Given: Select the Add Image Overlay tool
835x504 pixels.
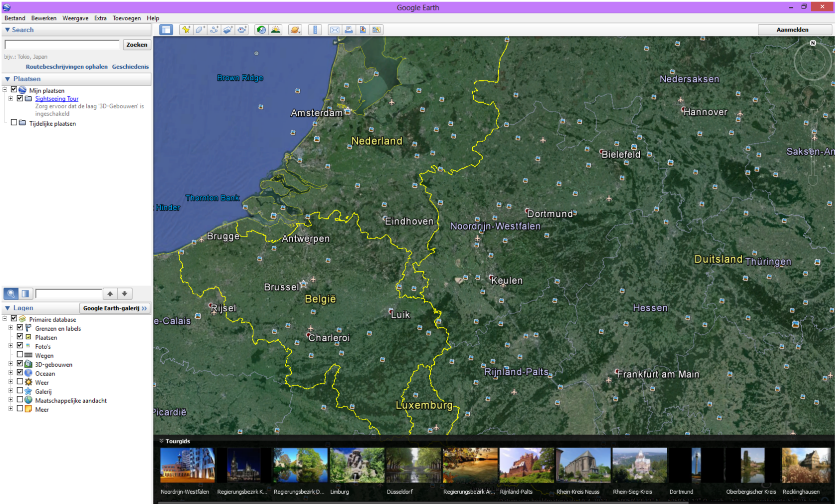Looking at the screenshot, I should [227, 30].
